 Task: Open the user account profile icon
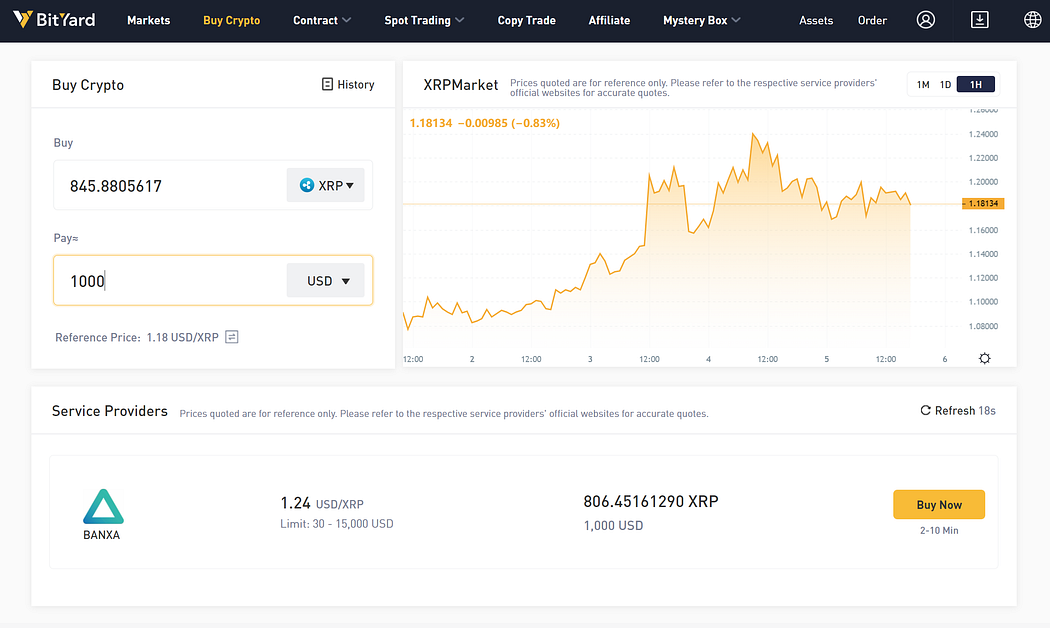pyautogui.click(x=926, y=20)
